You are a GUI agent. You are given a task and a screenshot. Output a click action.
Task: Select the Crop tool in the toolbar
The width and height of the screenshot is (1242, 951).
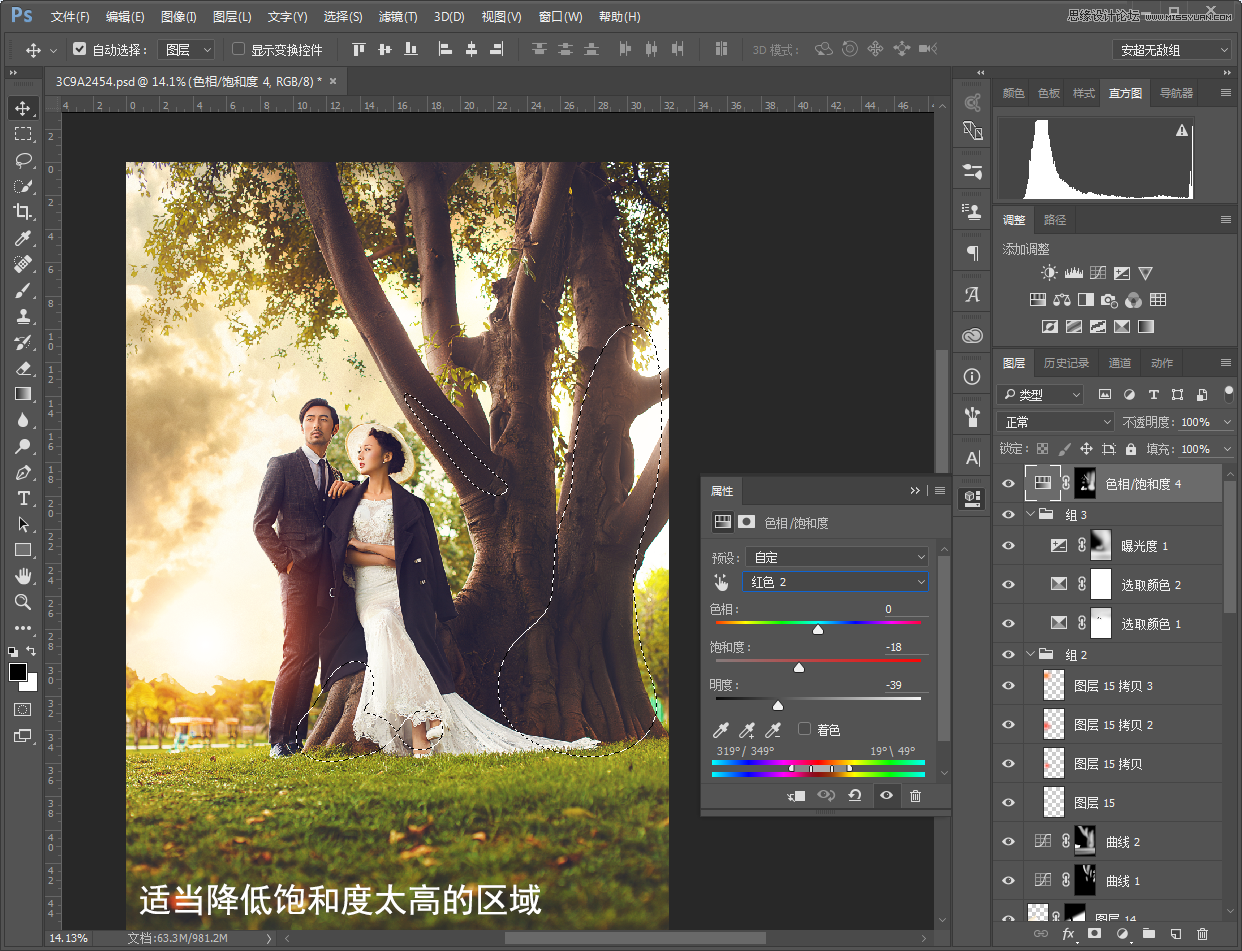click(22, 212)
